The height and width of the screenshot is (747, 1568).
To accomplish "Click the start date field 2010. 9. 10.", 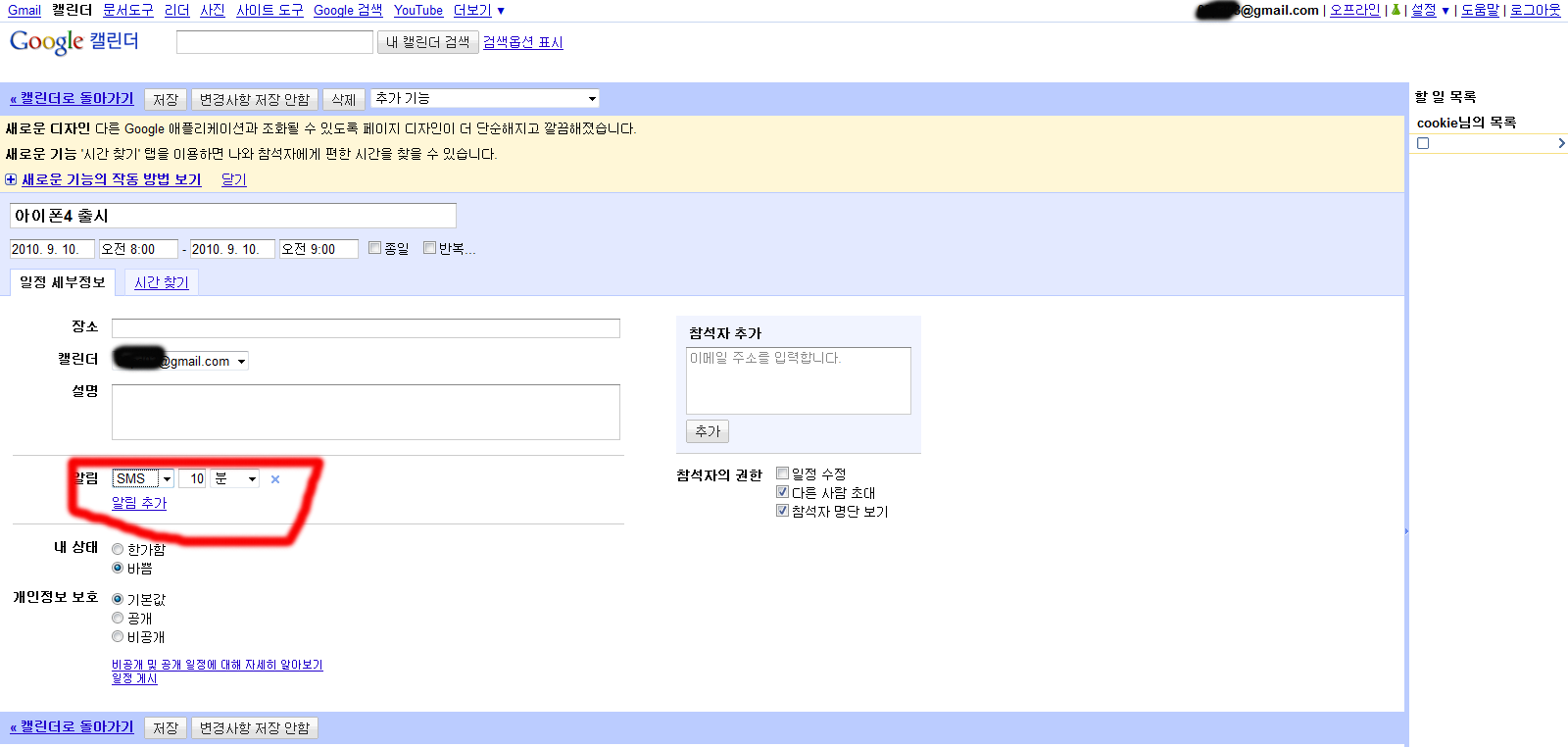I will tap(52, 249).
